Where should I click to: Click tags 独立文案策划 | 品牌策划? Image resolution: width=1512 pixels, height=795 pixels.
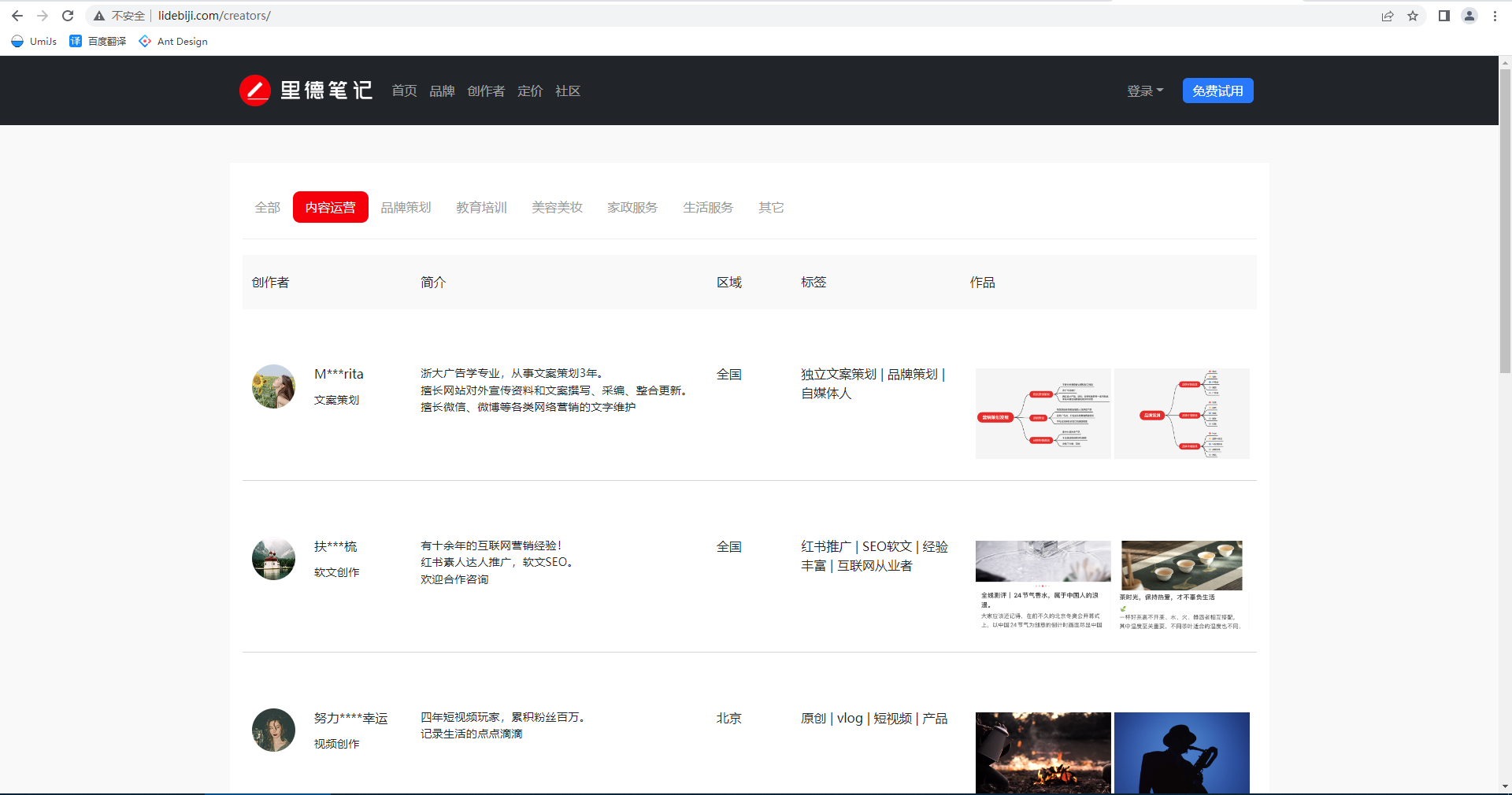tap(869, 374)
